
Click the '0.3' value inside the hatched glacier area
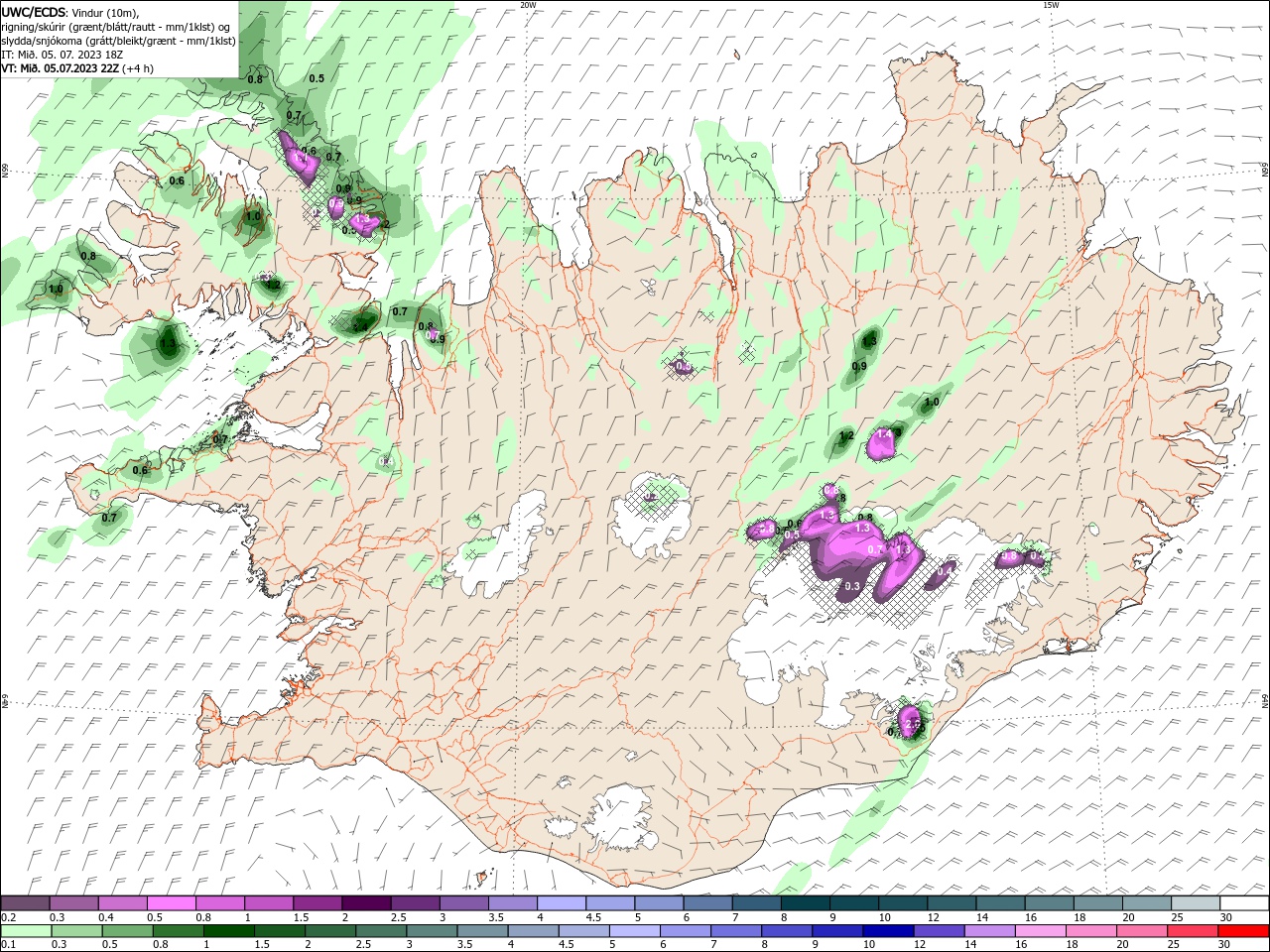click(851, 587)
